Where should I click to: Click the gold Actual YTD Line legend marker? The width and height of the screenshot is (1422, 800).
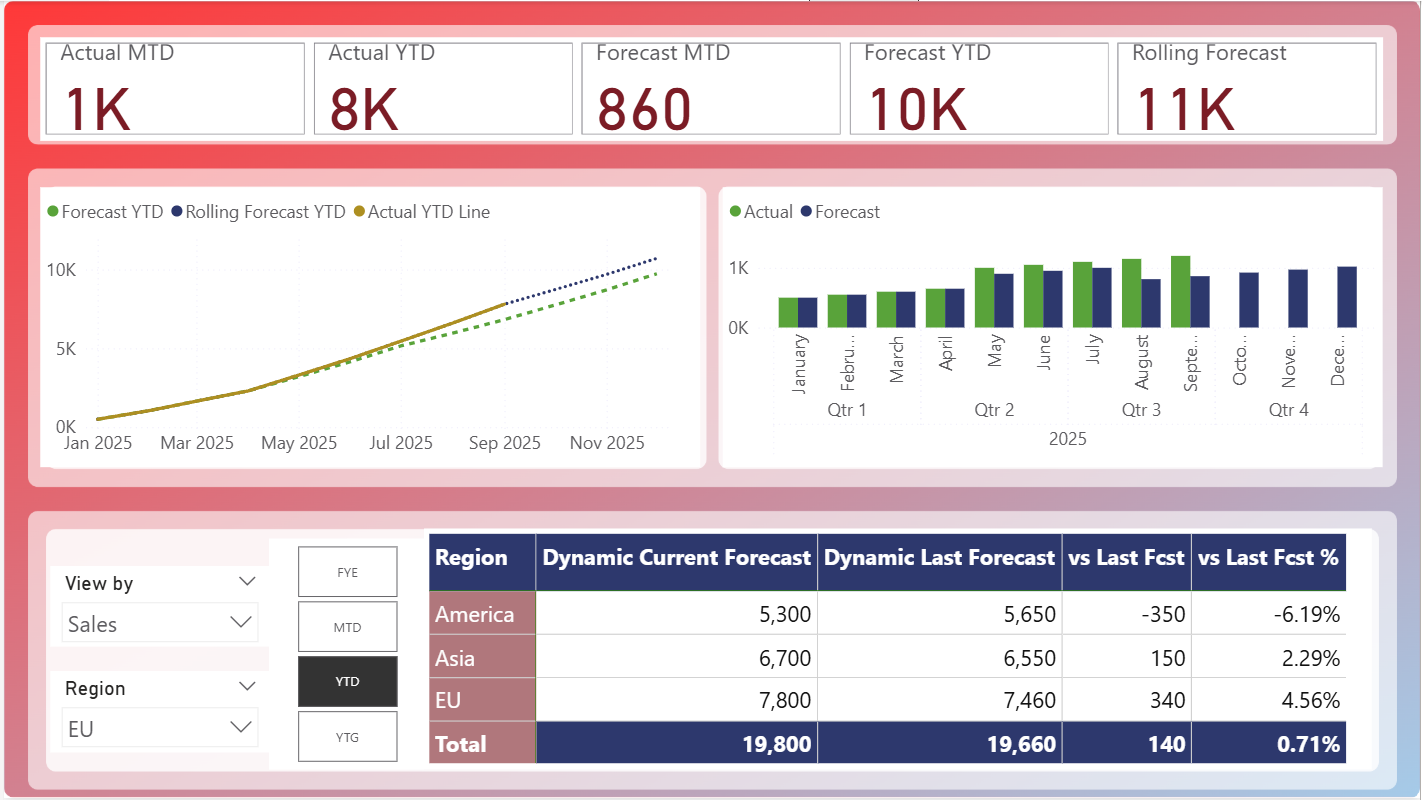pos(359,212)
